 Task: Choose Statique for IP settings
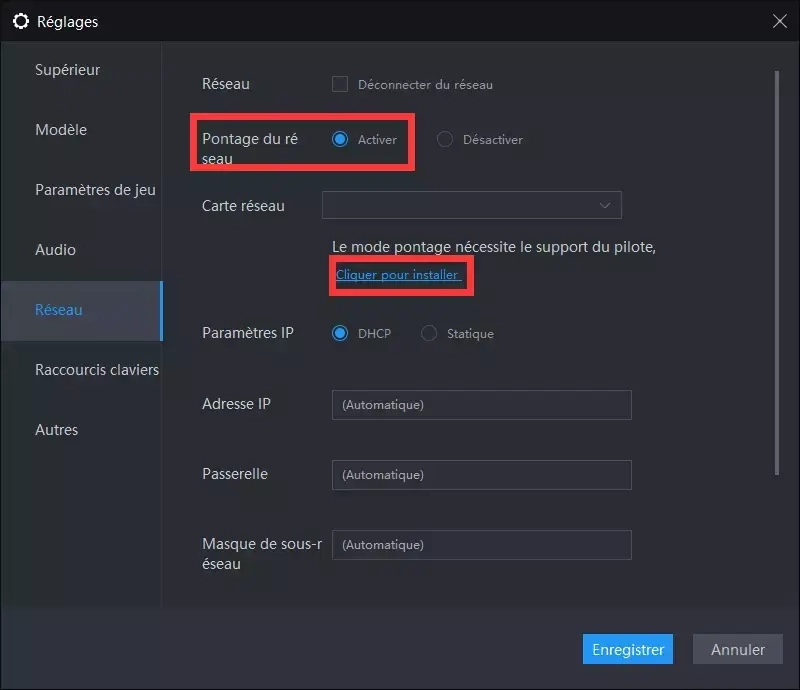click(429, 333)
